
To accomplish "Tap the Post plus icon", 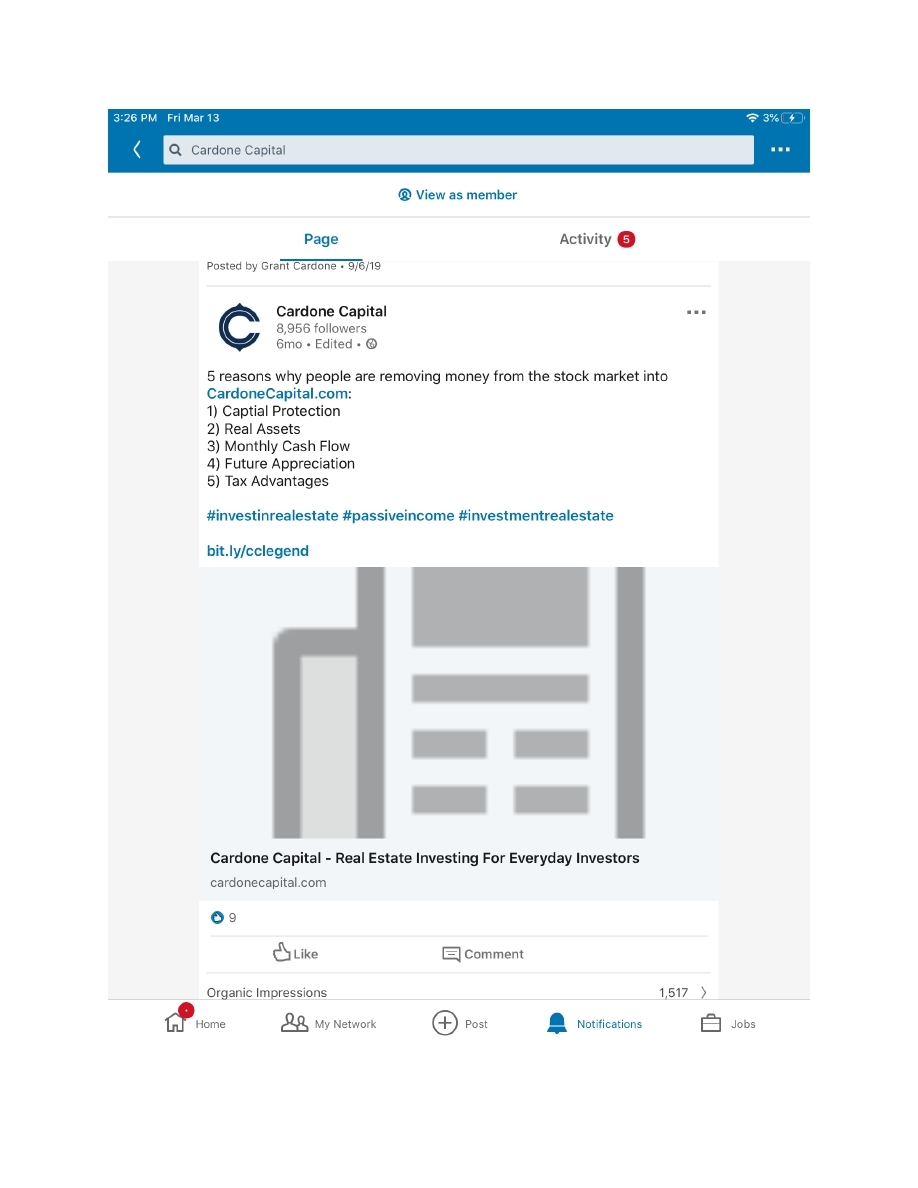I will click(445, 1023).
